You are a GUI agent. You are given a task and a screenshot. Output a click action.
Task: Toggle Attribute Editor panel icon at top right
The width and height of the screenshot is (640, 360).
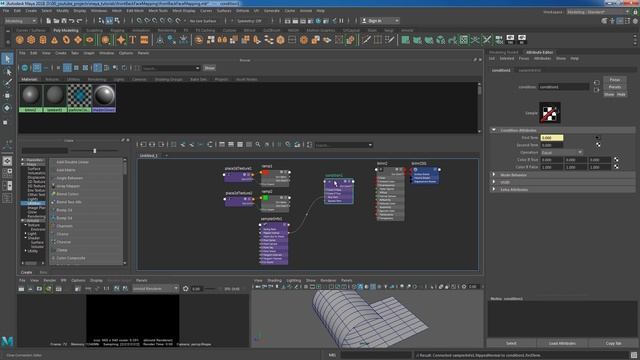pos(620,21)
